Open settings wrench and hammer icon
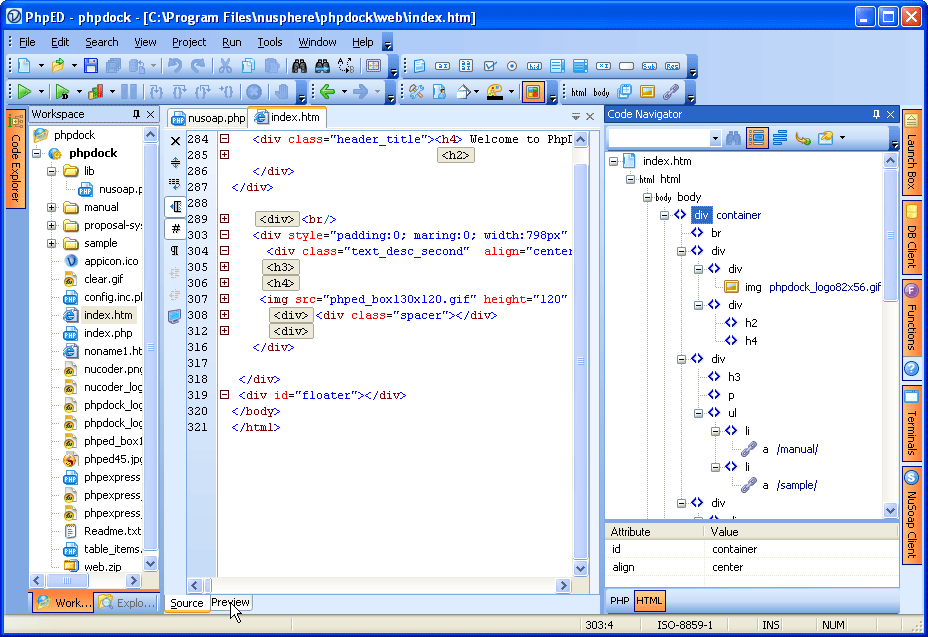Viewport: 928px width, 637px height. pos(417,92)
